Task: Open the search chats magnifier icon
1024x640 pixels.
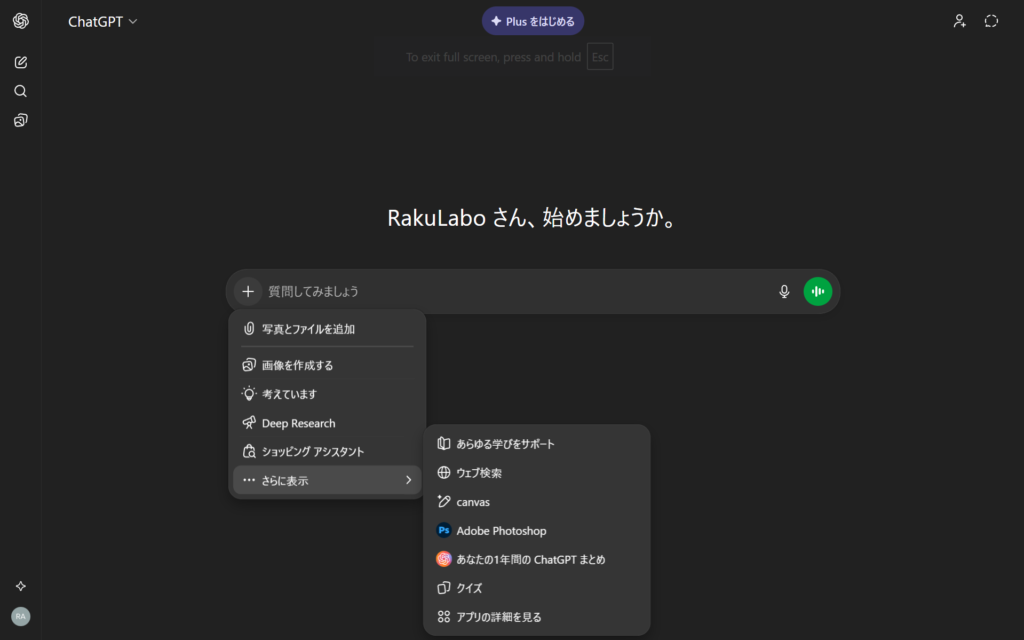Action: coord(20,91)
